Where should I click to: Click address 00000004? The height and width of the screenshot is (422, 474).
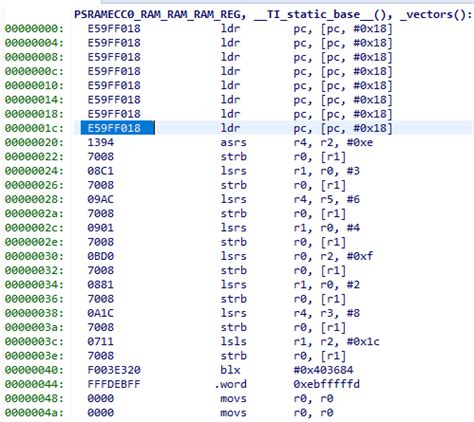click(34, 43)
